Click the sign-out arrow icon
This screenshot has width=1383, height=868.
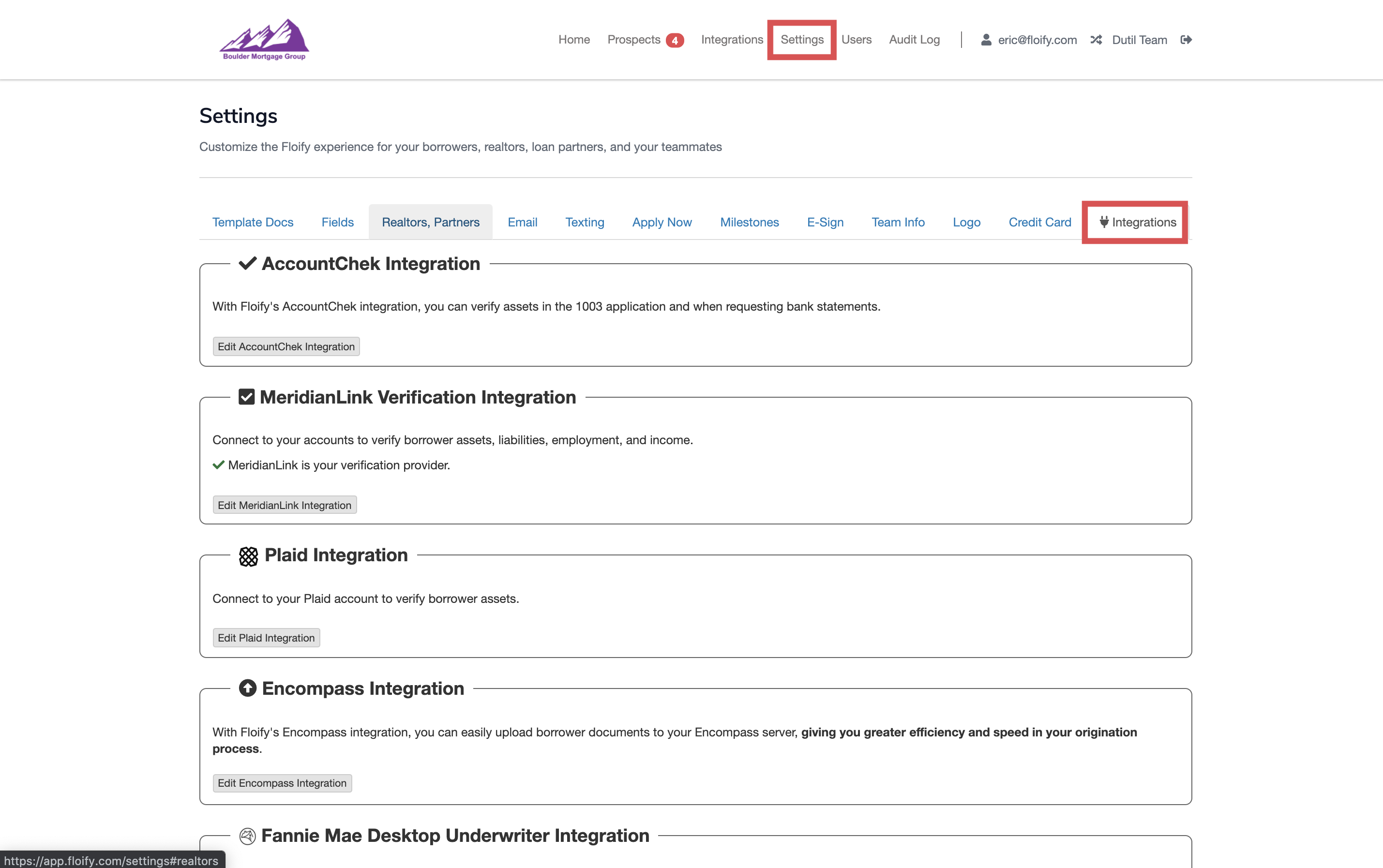pos(1186,40)
